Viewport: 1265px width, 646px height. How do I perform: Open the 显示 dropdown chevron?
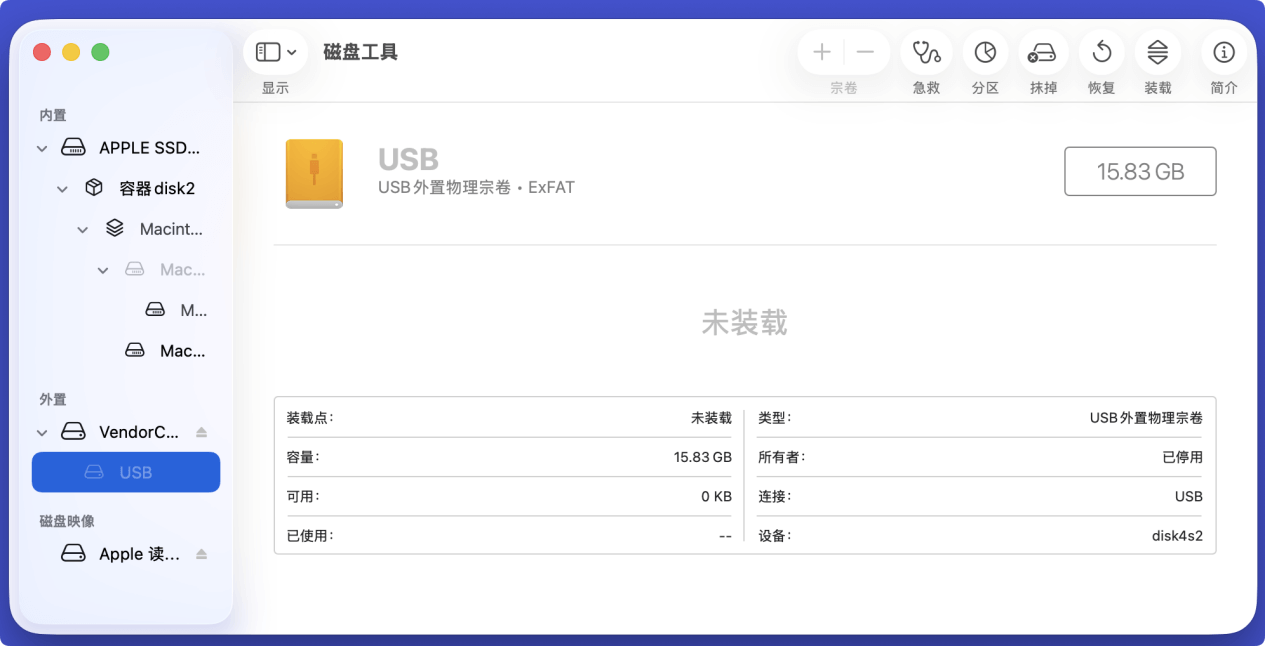(291, 51)
